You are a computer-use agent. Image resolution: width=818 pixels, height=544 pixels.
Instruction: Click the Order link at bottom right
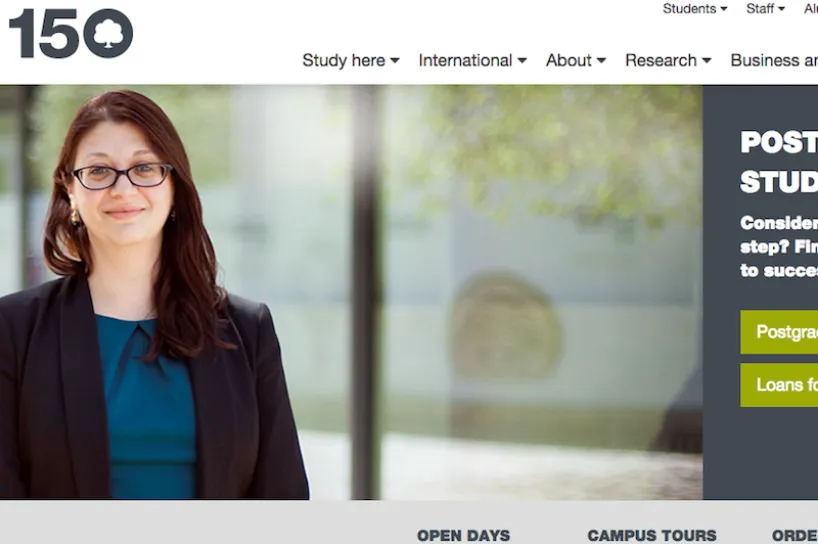[x=795, y=536]
